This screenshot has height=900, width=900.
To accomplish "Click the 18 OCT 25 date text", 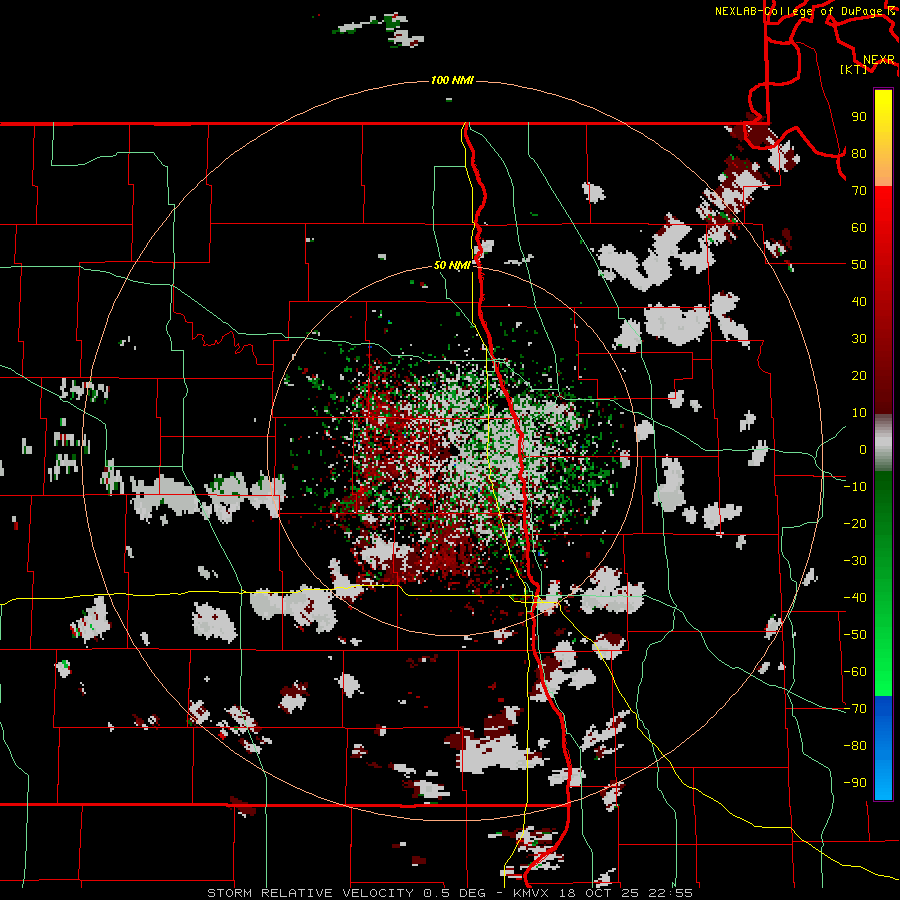I will (599, 893).
